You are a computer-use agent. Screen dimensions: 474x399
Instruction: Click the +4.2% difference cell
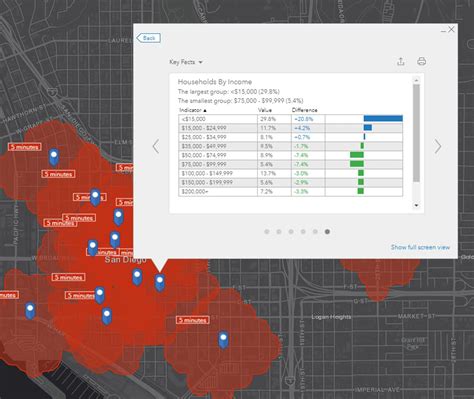[308, 128]
